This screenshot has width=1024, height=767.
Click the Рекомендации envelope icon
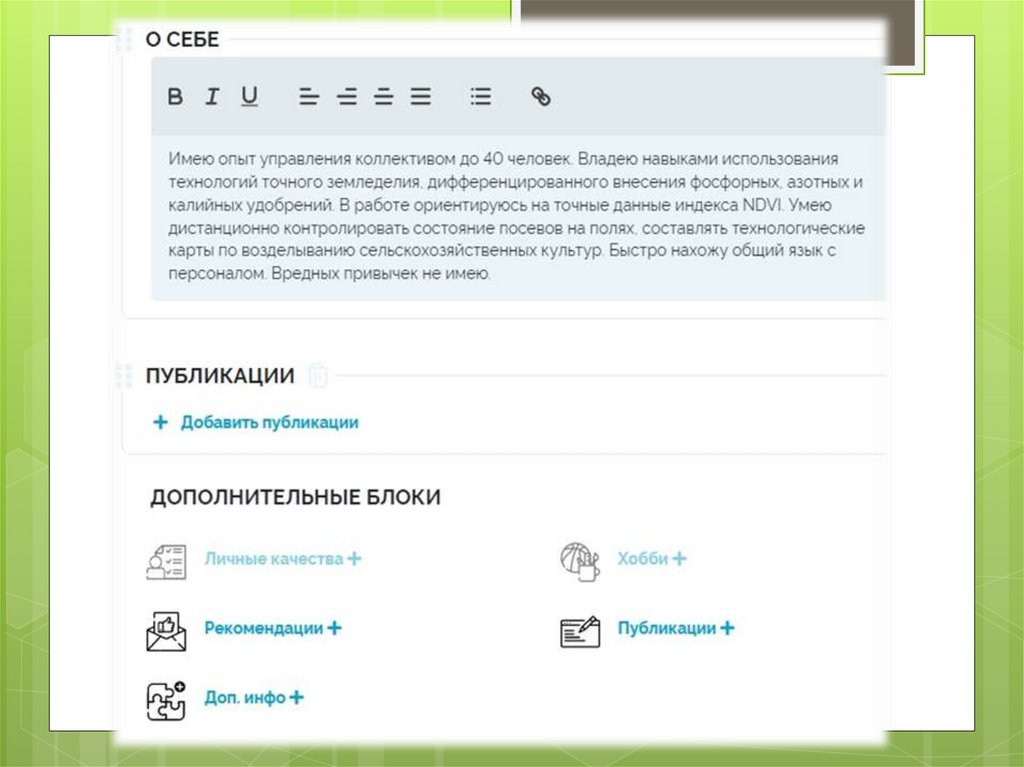click(x=167, y=631)
